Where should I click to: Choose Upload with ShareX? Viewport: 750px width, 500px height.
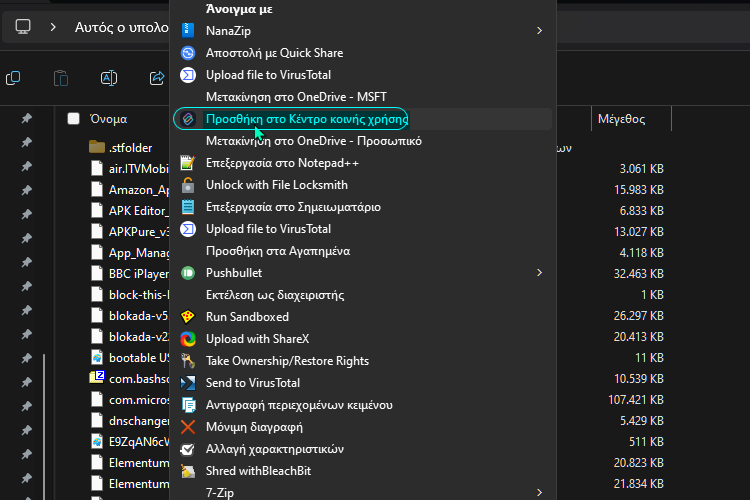[257, 339]
